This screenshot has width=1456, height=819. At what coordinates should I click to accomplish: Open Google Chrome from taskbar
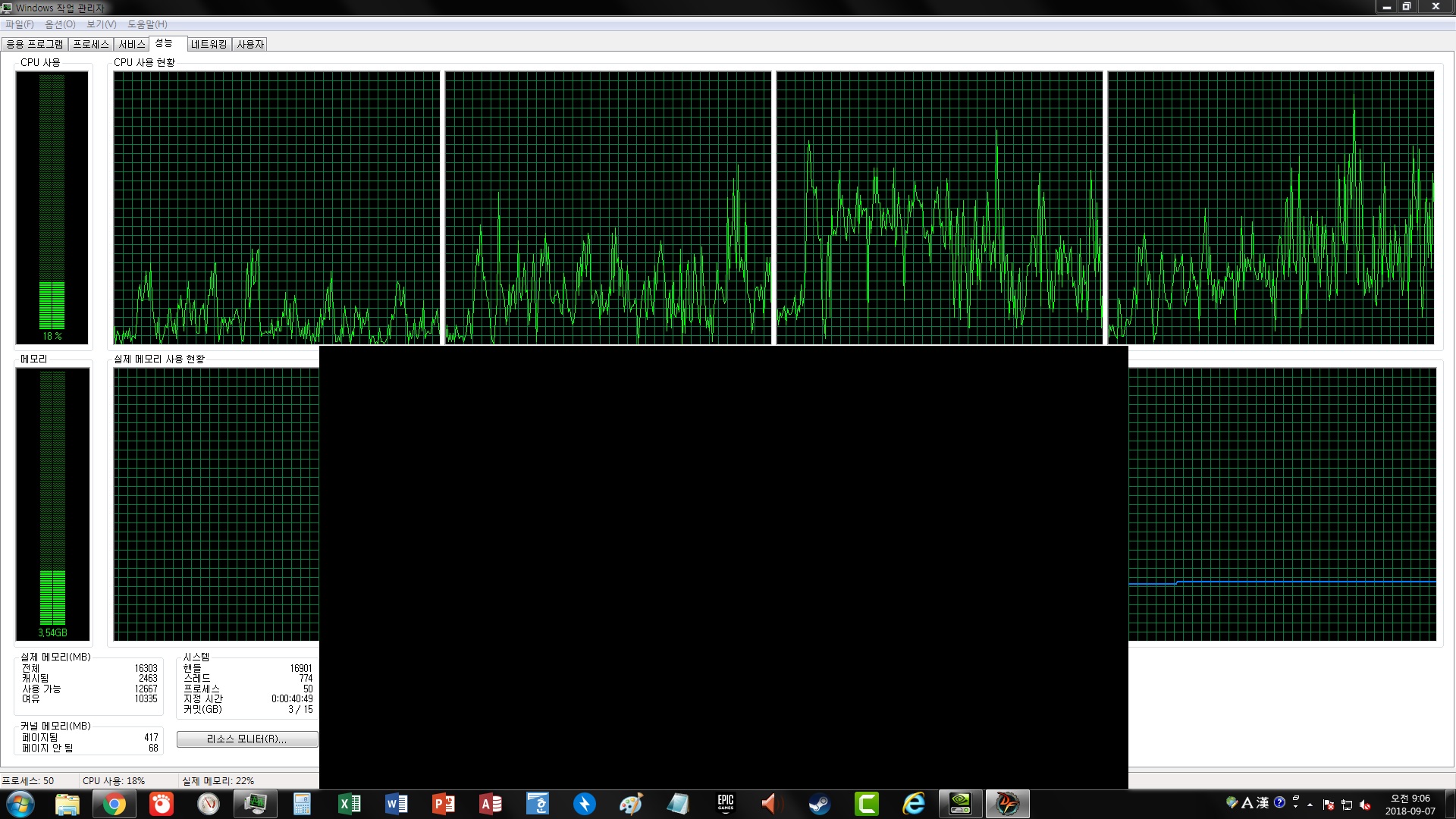(x=115, y=804)
